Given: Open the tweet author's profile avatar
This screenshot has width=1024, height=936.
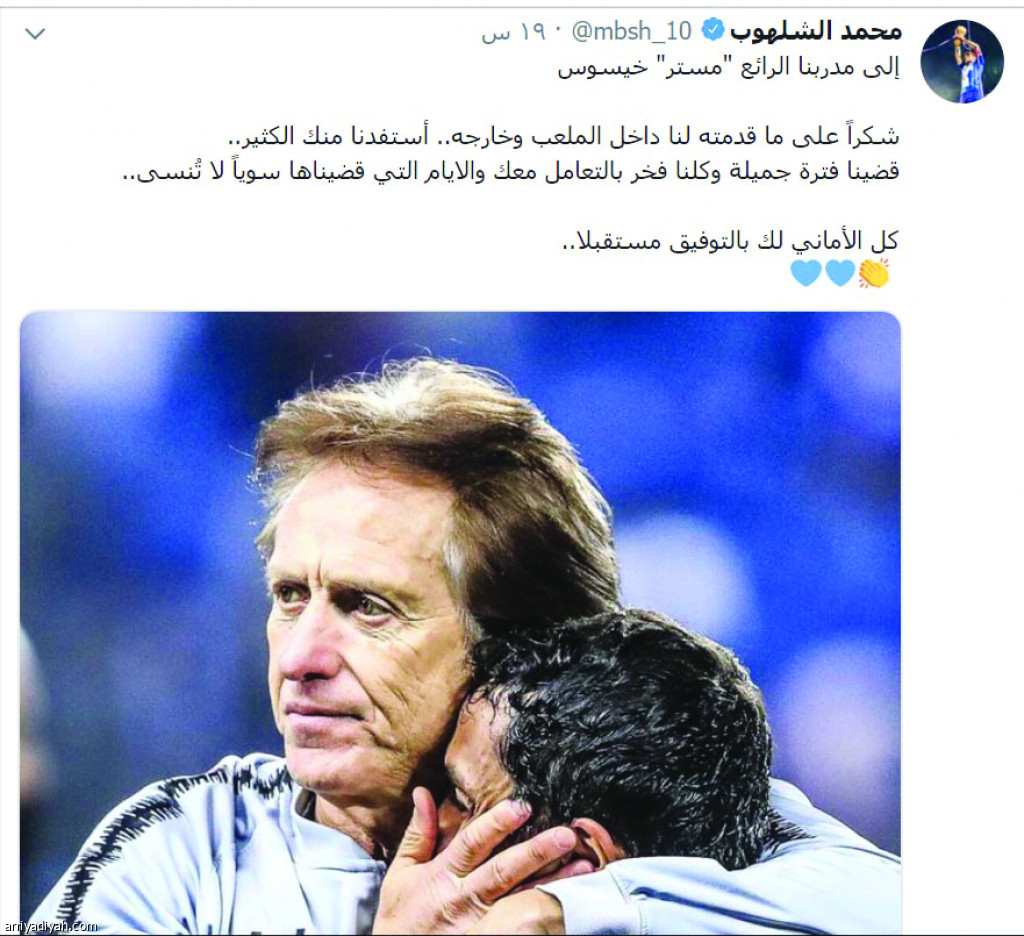Looking at the screenshot, I should coord(961,61).
